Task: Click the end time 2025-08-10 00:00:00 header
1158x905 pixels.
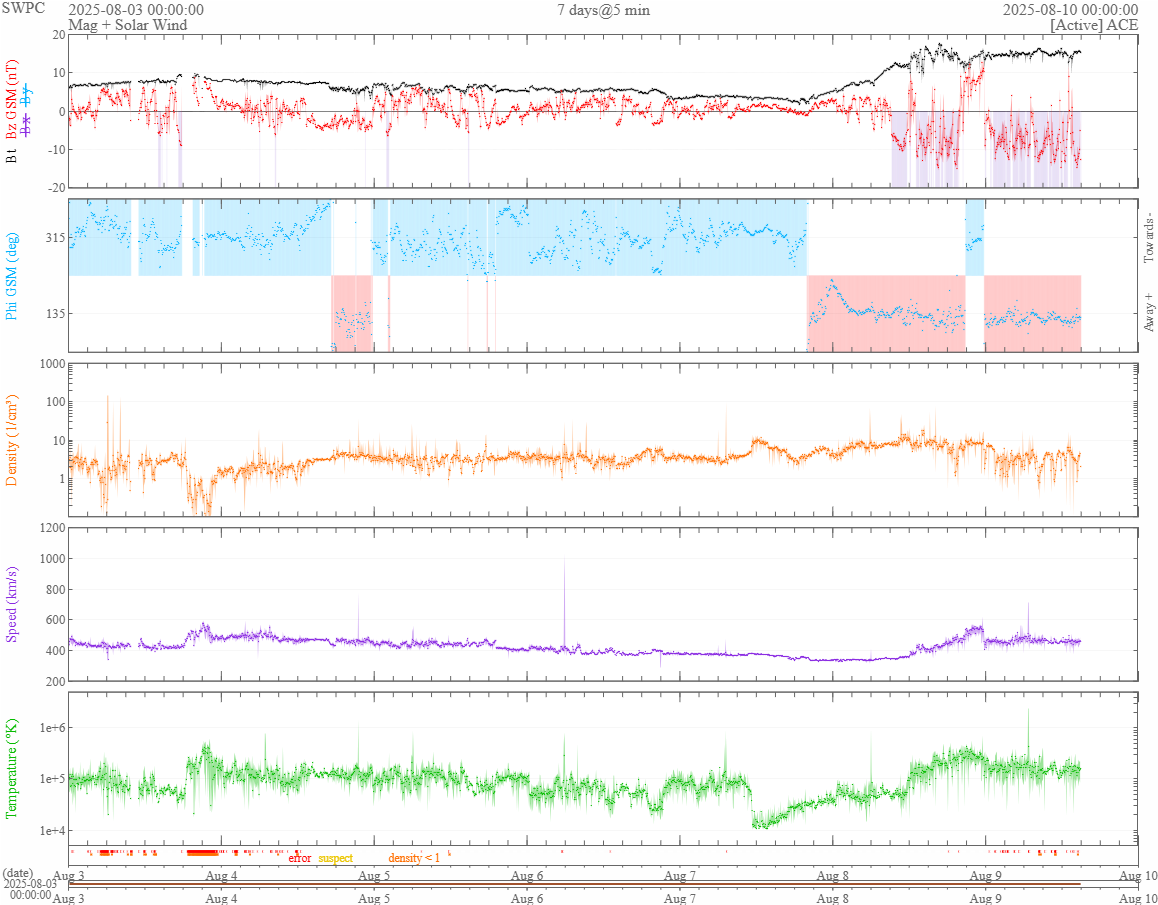Action: pos(1070,10)
